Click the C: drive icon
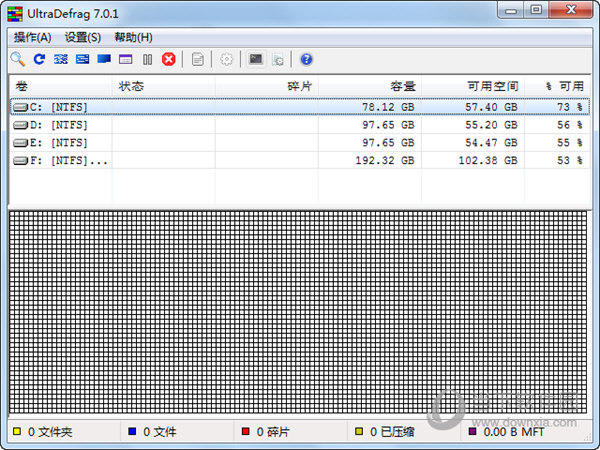This screenshot has width=600, height=450. [20, 107]
